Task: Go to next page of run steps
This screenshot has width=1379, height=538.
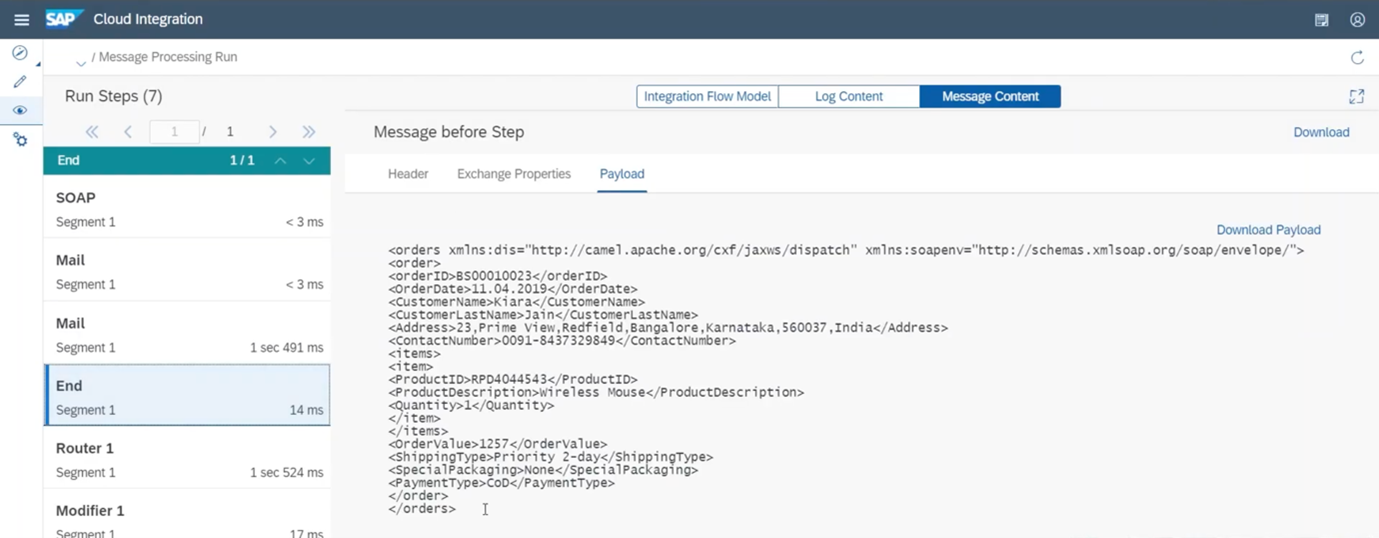Action: (272, 132)
